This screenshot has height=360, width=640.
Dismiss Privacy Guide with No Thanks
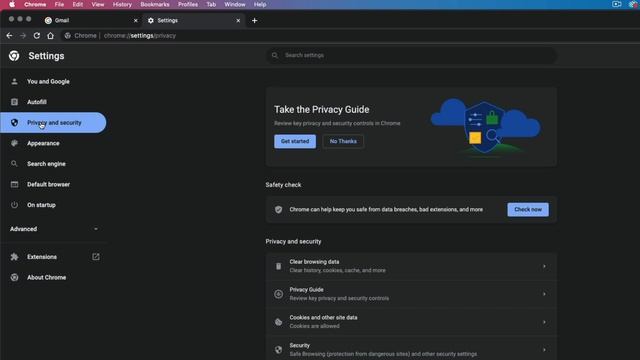coord(343,141)
